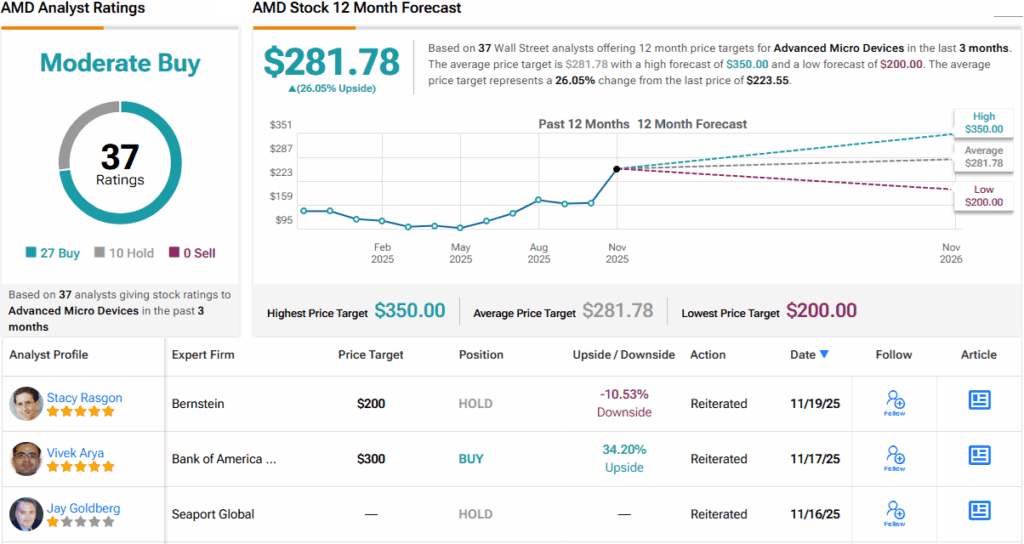This screenshot has width=1024, height=544.
Task: Click the HOLD position for Jay Goldberg
Action: (475, 514)
